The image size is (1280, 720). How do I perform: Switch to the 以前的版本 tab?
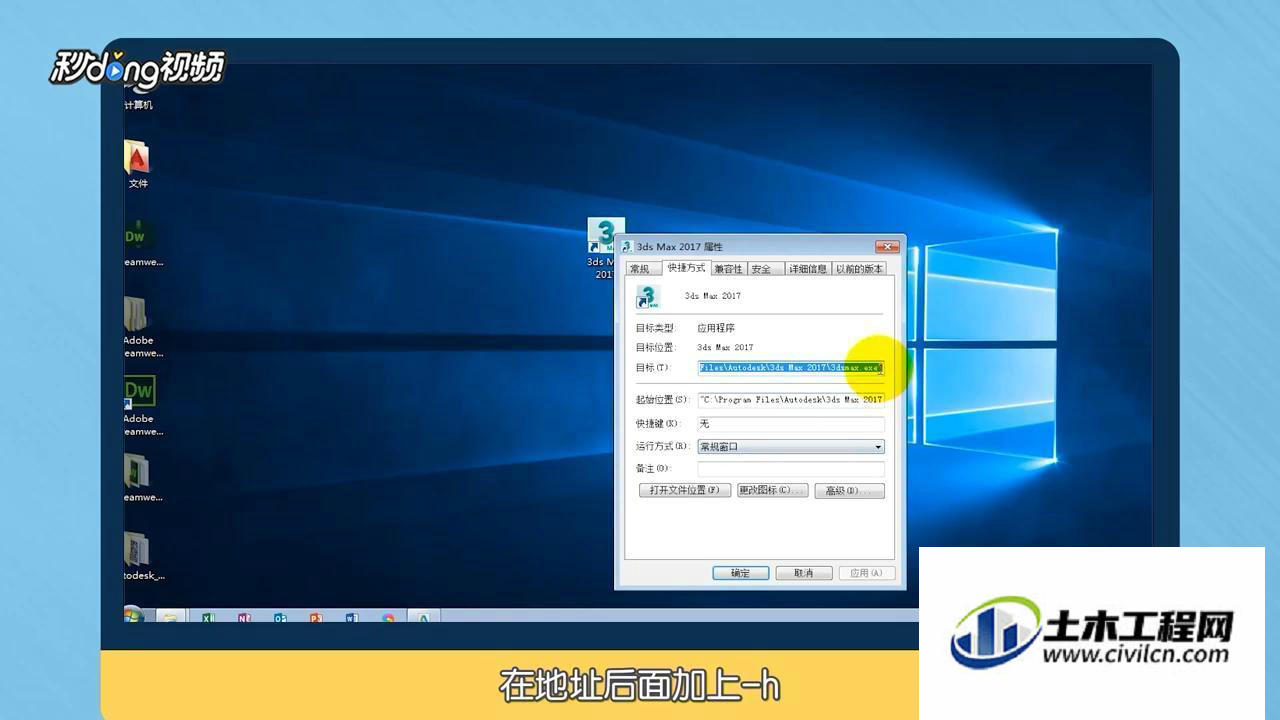click(x=859, y=269)
